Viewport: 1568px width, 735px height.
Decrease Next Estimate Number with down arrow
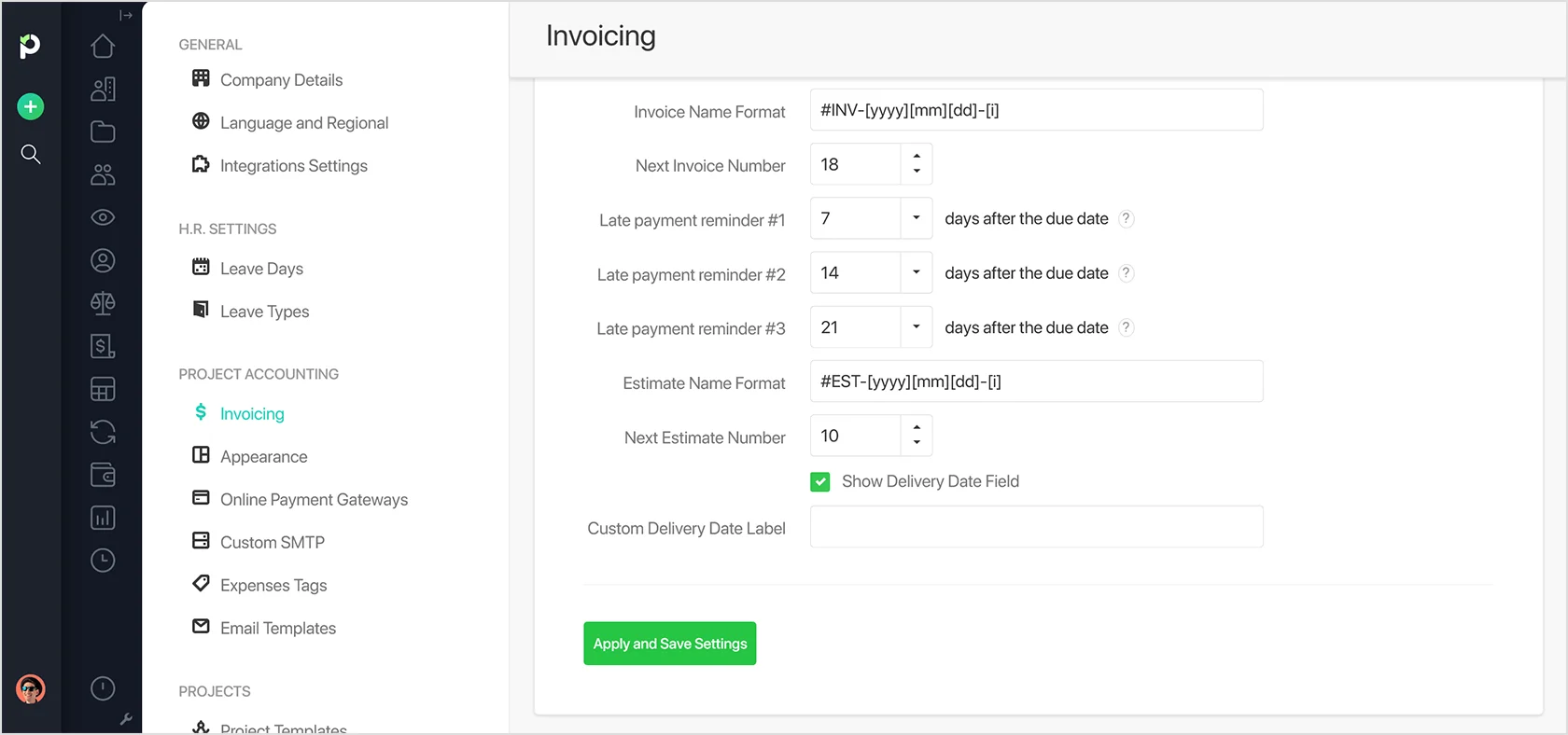[917, 443]
